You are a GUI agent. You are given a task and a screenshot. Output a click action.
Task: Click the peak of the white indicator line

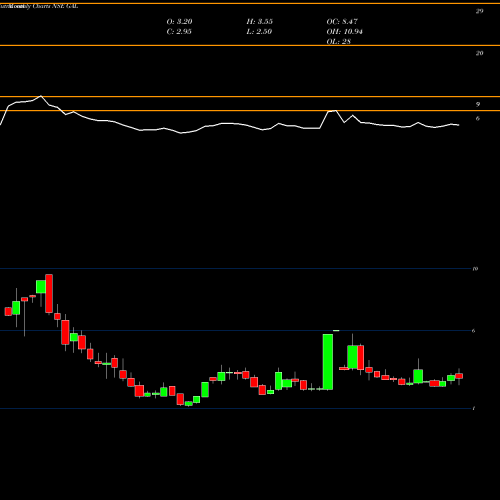point(41,96)
